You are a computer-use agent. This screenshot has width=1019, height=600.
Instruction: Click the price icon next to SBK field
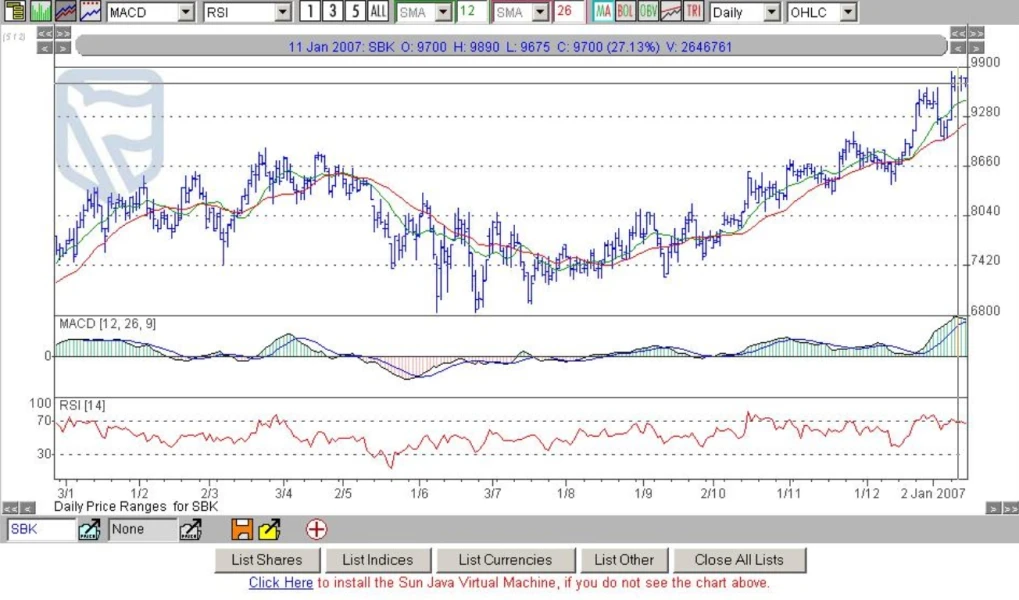coord(90,530)
